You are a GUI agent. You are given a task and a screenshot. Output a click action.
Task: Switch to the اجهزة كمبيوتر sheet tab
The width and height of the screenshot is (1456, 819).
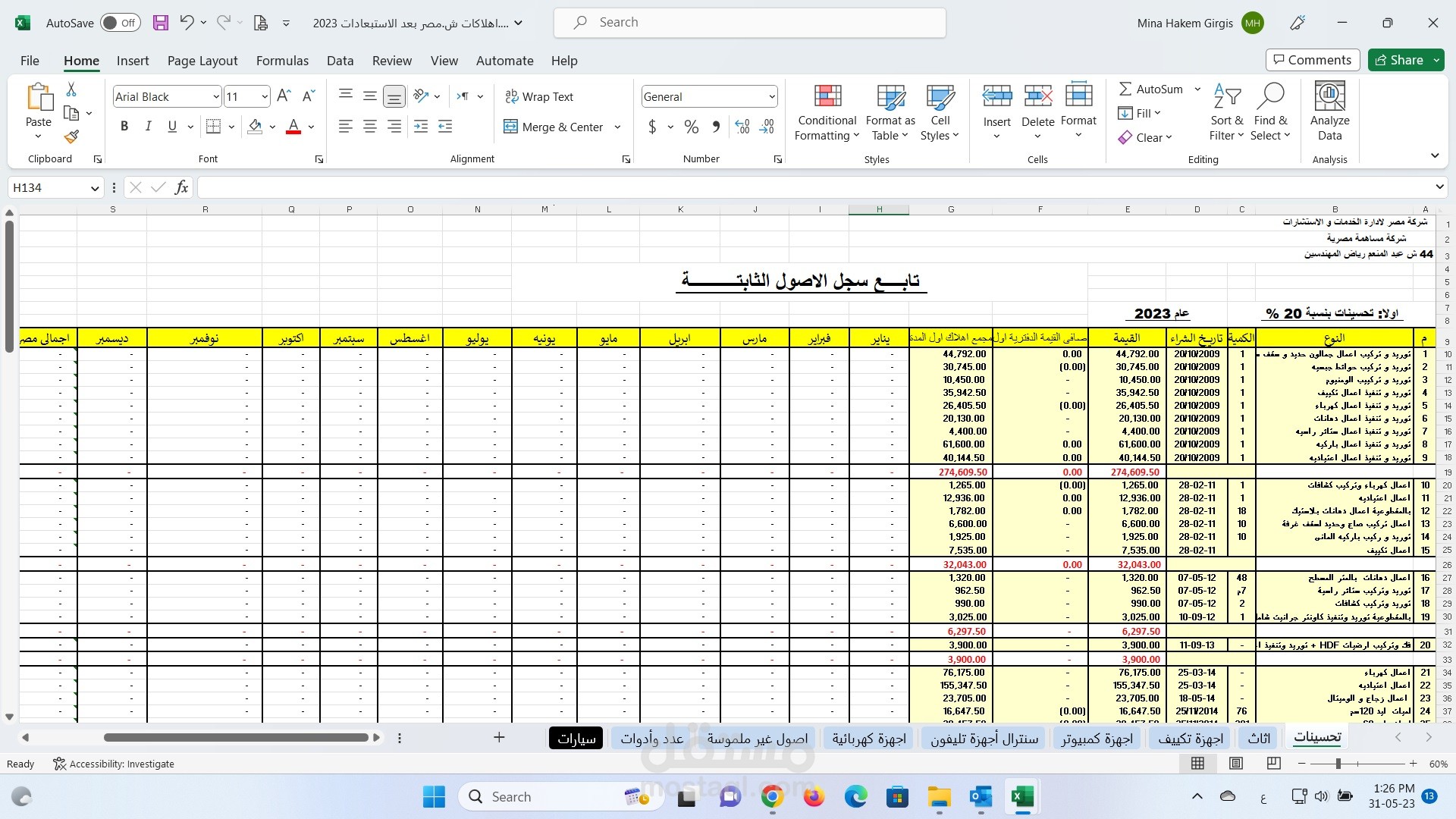click(1097, 738)
